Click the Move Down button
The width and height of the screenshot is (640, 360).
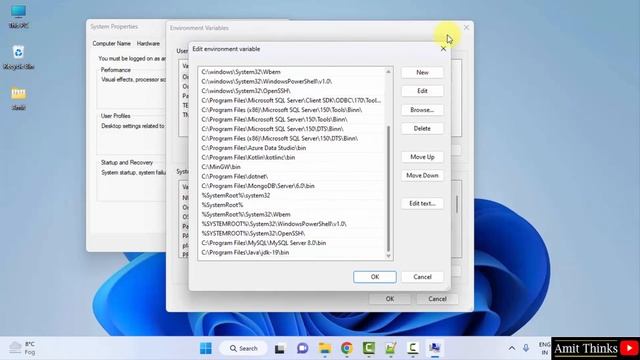pyautogui.click(x=422, y=176)
